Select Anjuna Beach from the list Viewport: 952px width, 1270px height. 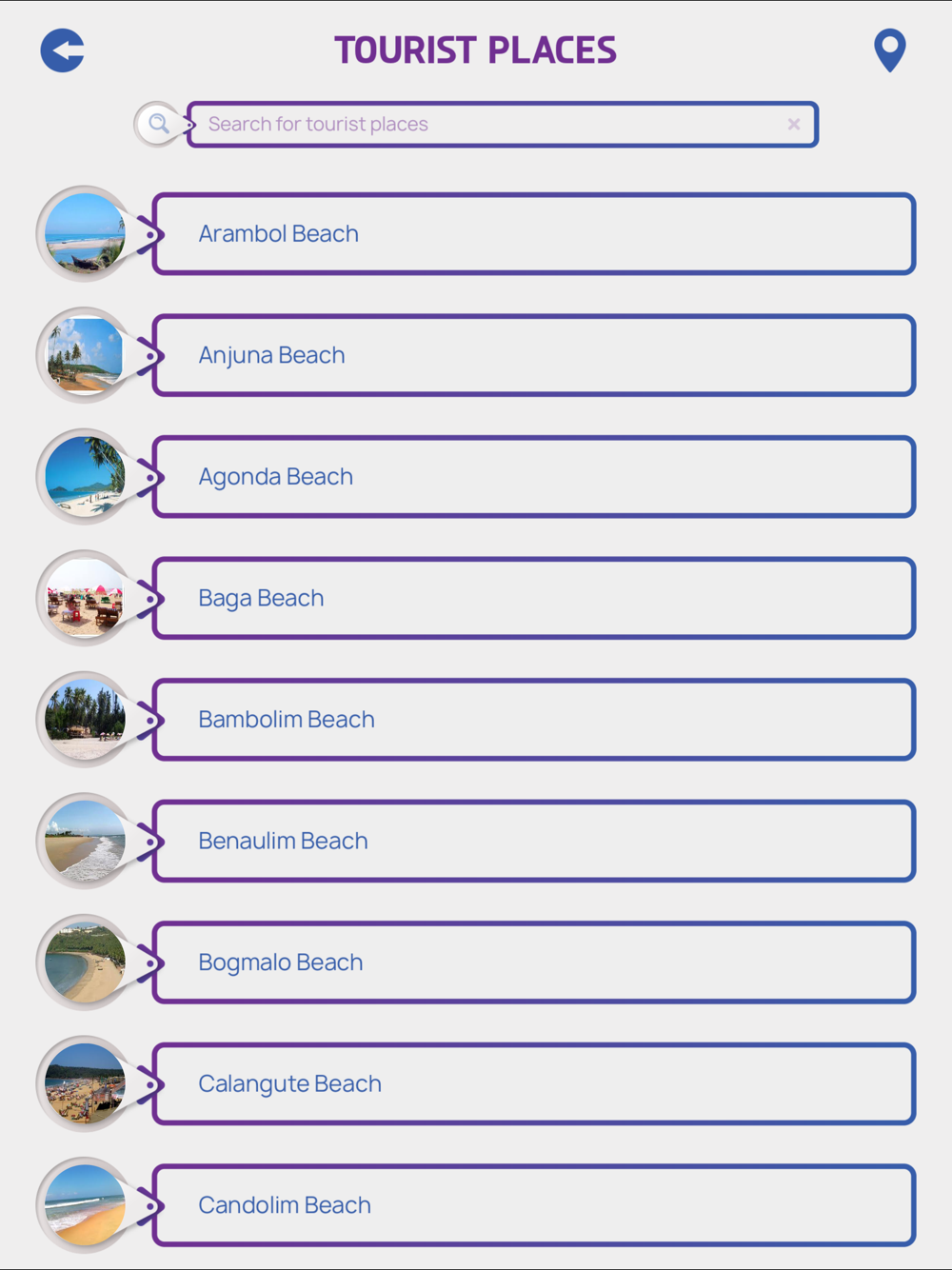[x=534, y=355]
